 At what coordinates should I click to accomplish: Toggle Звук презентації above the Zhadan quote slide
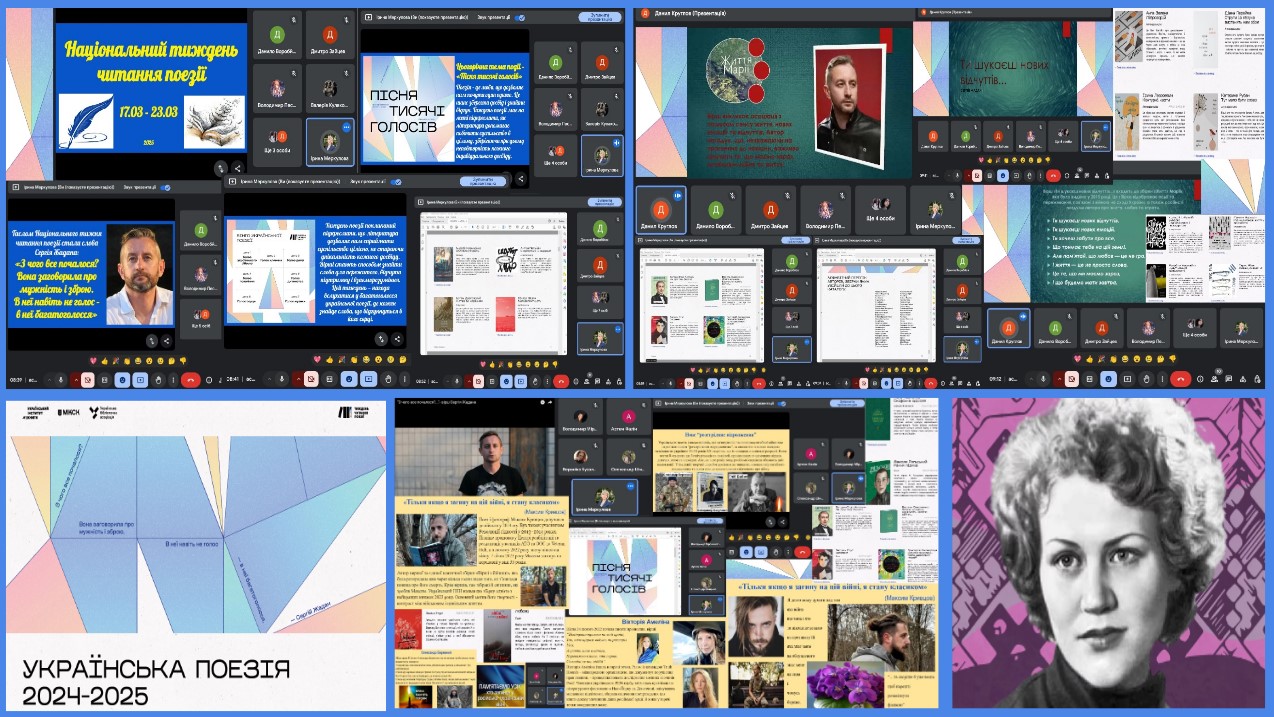[x=166, y=187]
